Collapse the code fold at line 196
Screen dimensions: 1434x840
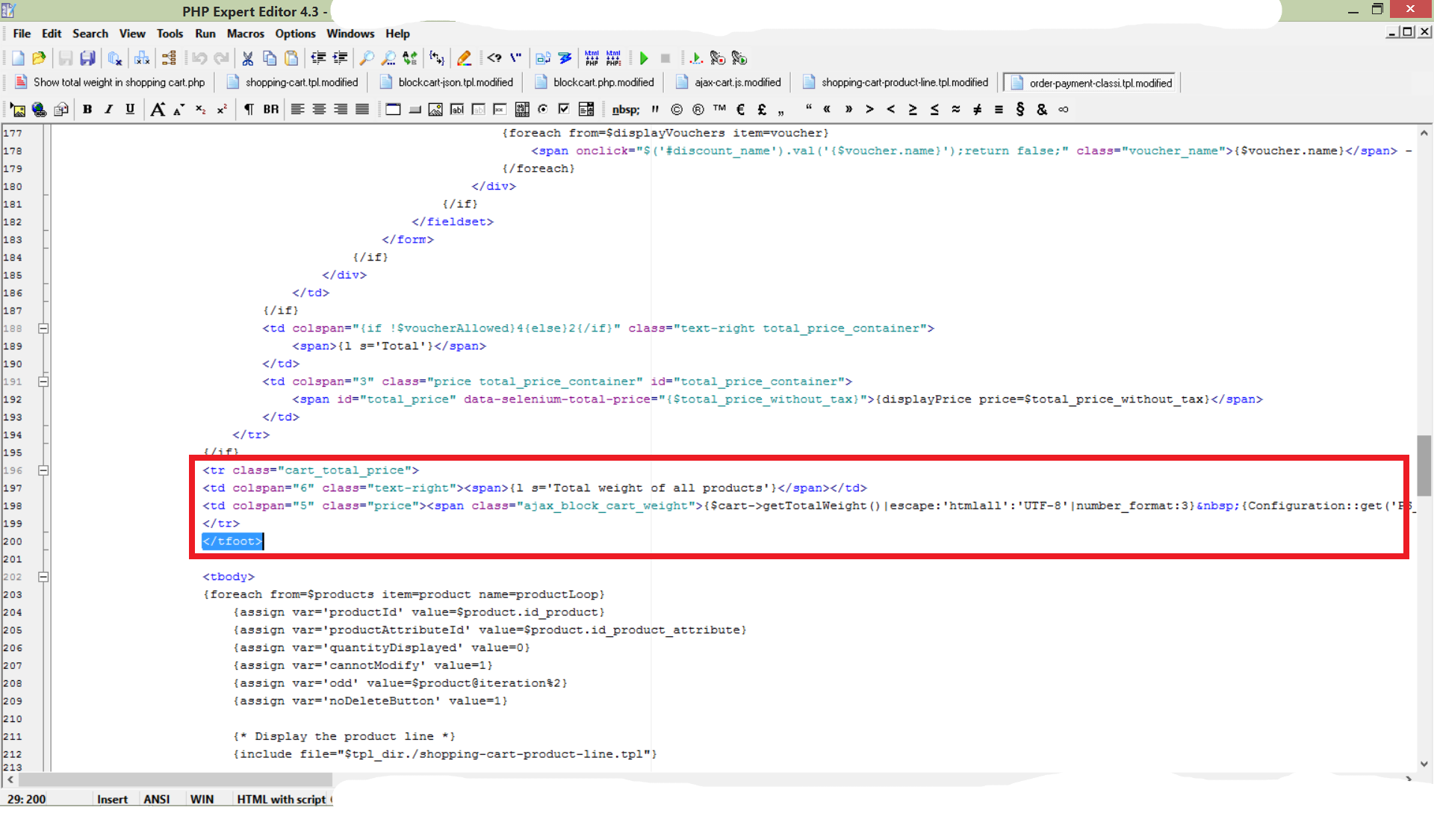point(43,470)
